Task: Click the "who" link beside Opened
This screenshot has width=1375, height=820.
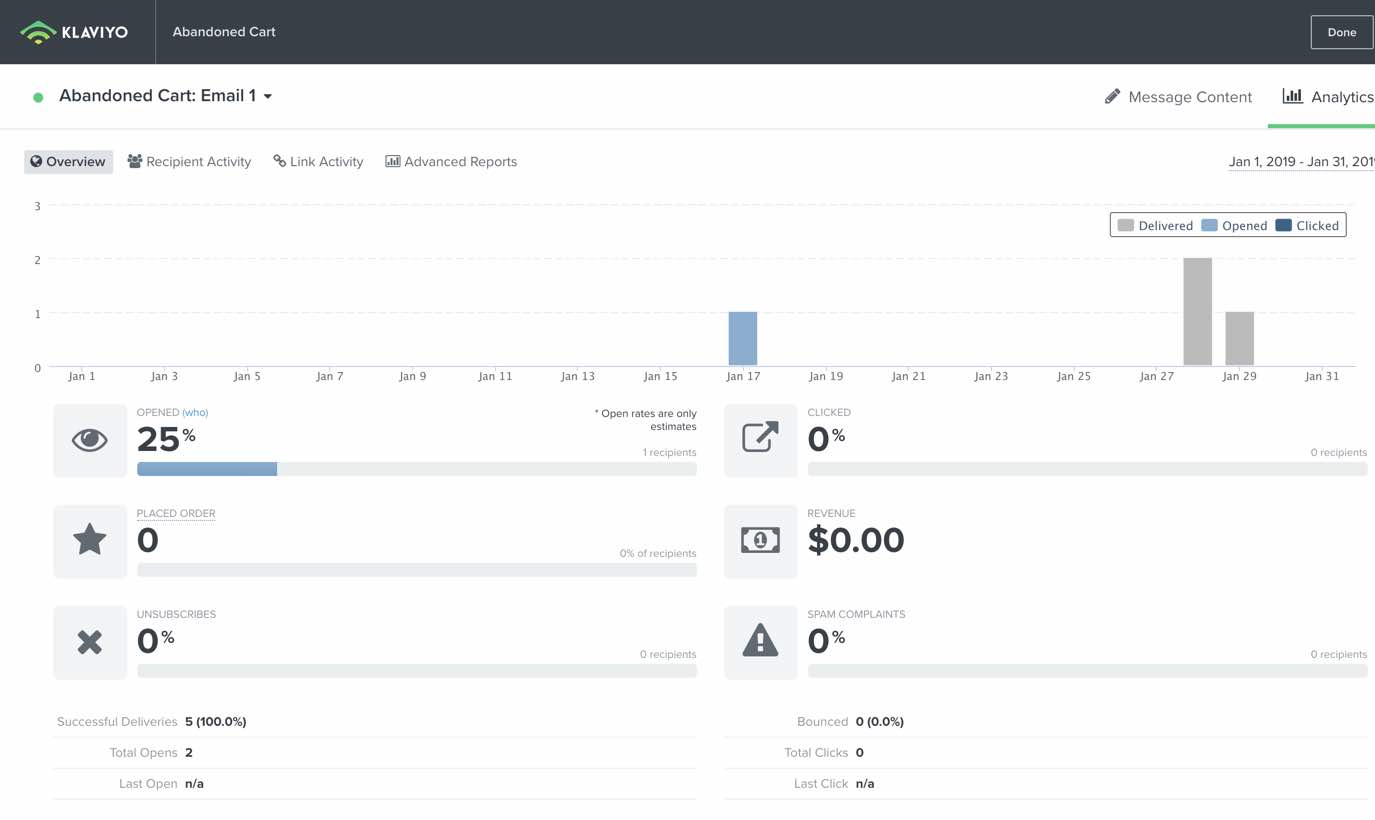Action: pos(195,413)
